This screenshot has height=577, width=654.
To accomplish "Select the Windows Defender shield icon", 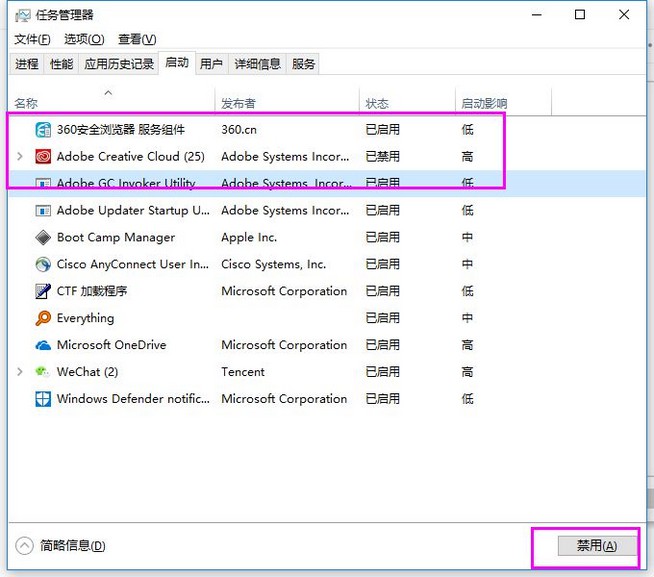I will point(43,399).
